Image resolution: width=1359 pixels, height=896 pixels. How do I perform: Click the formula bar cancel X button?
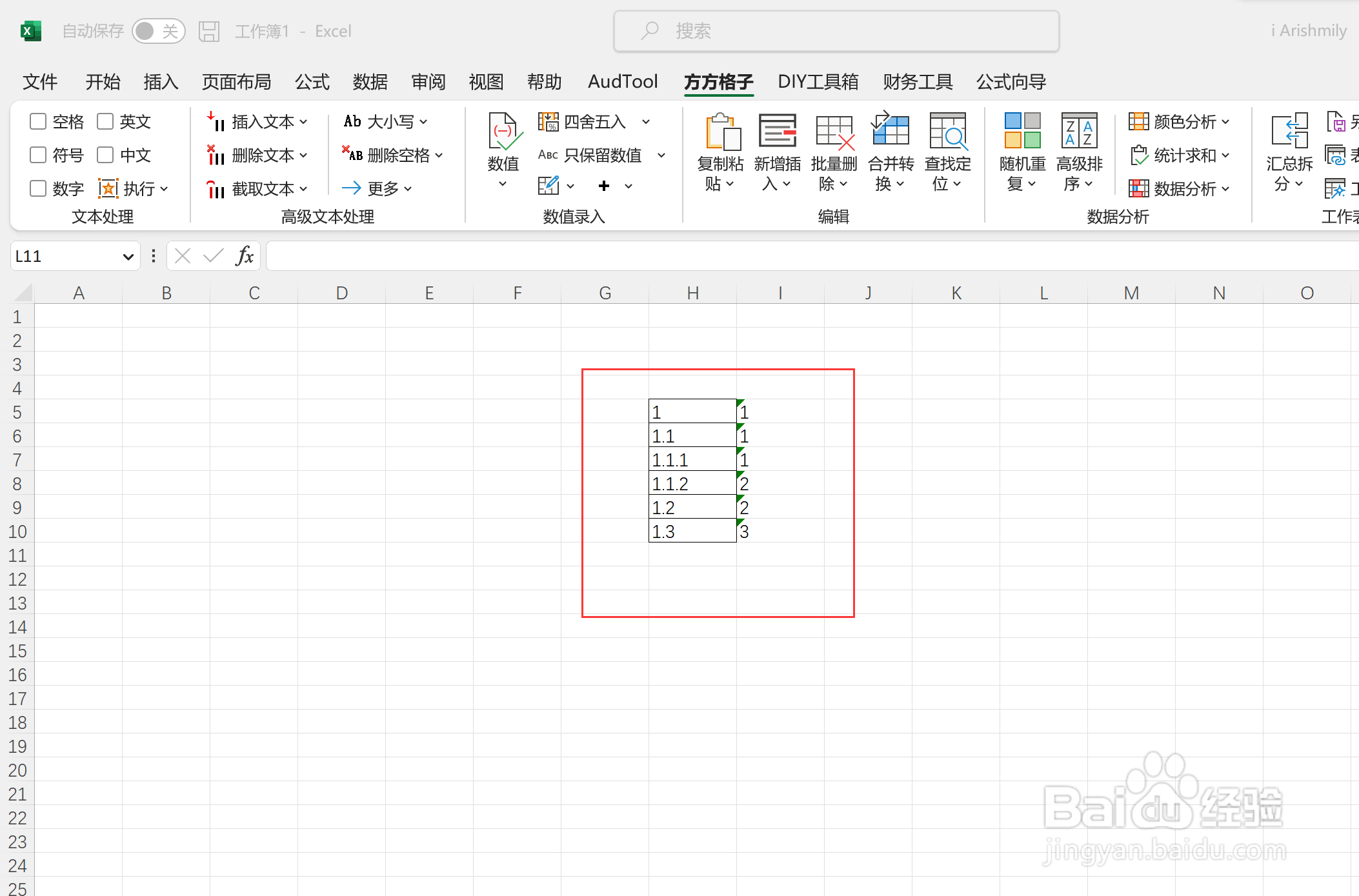coord(183,256)
